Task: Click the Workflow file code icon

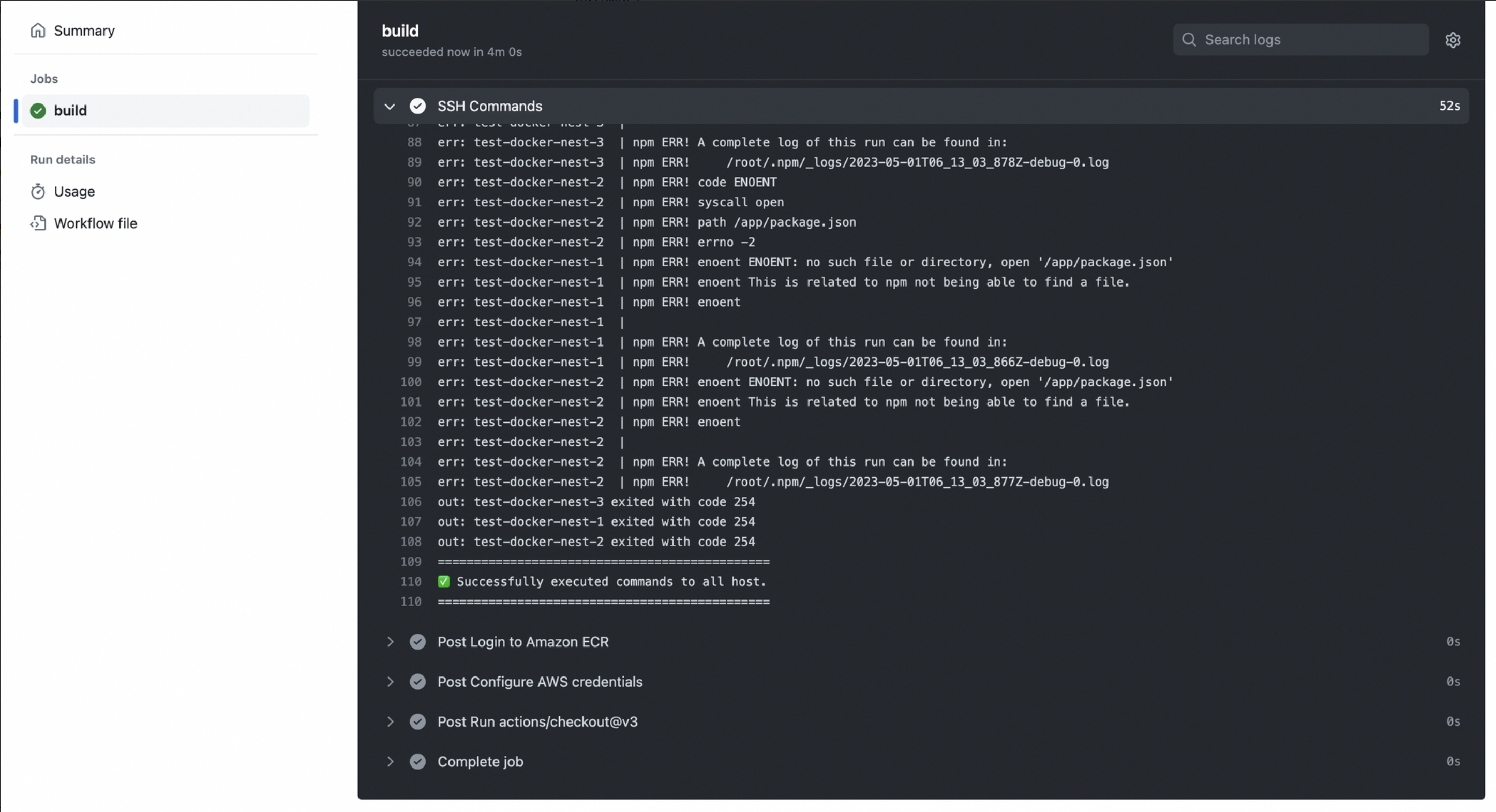Action: [38, 223]
